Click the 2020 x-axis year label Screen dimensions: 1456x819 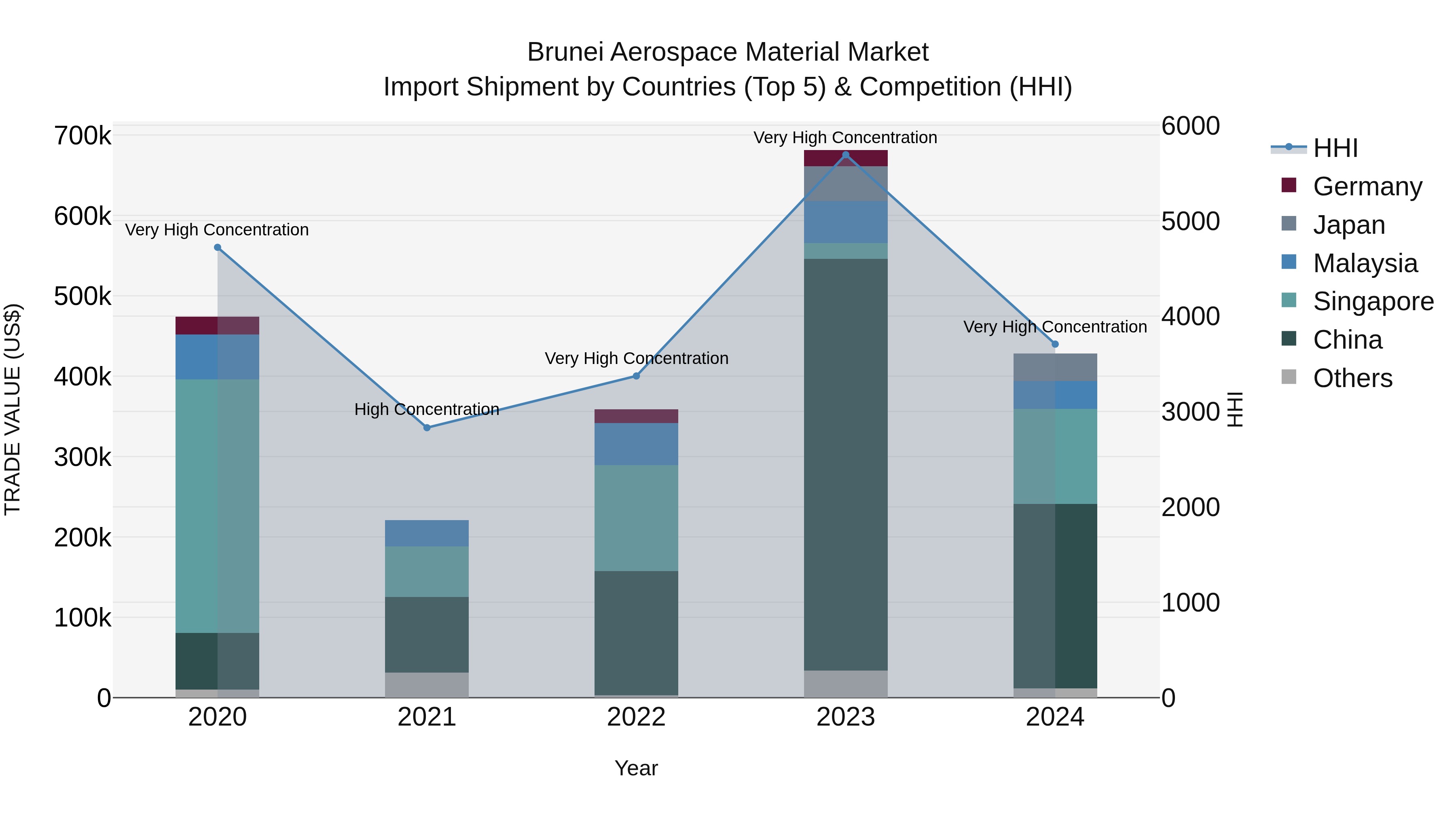(218, 717)
